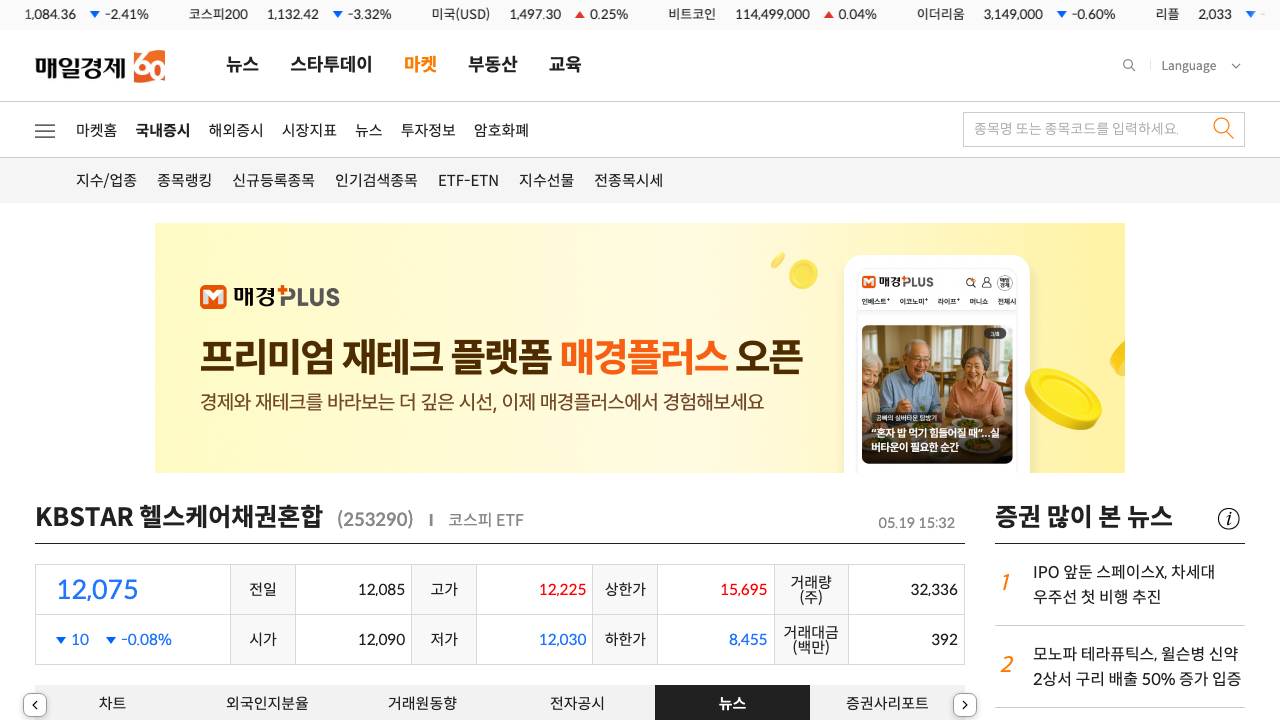
Task: Click the 05.19 15:32 timestamp
Action: (x=917, y=522)
